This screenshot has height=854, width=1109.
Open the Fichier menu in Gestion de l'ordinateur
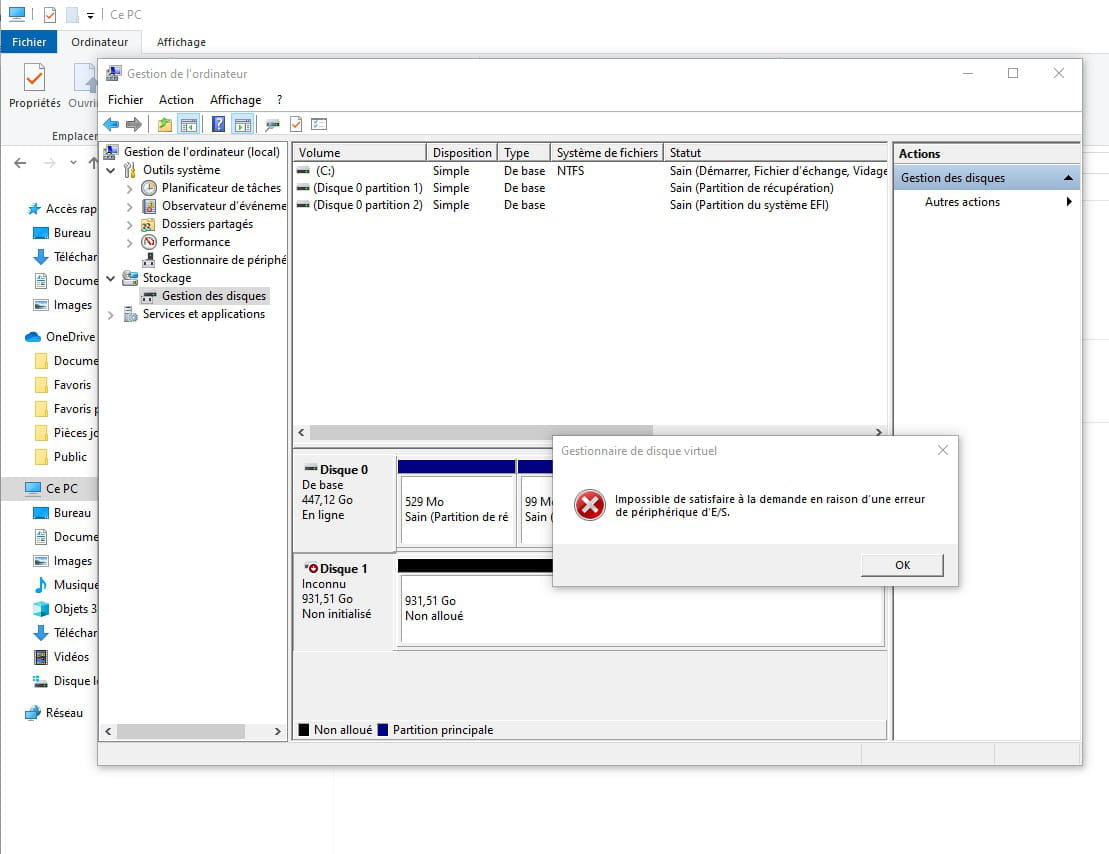click(x=125, y=100)
